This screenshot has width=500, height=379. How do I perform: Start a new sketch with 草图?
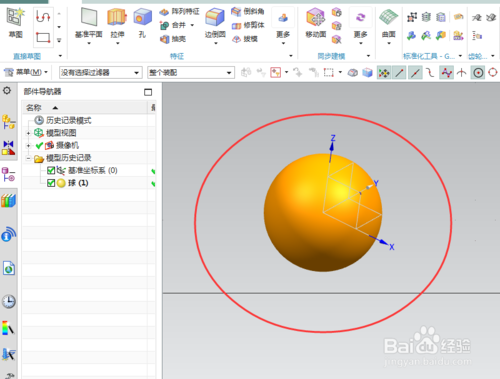[15, 23]
